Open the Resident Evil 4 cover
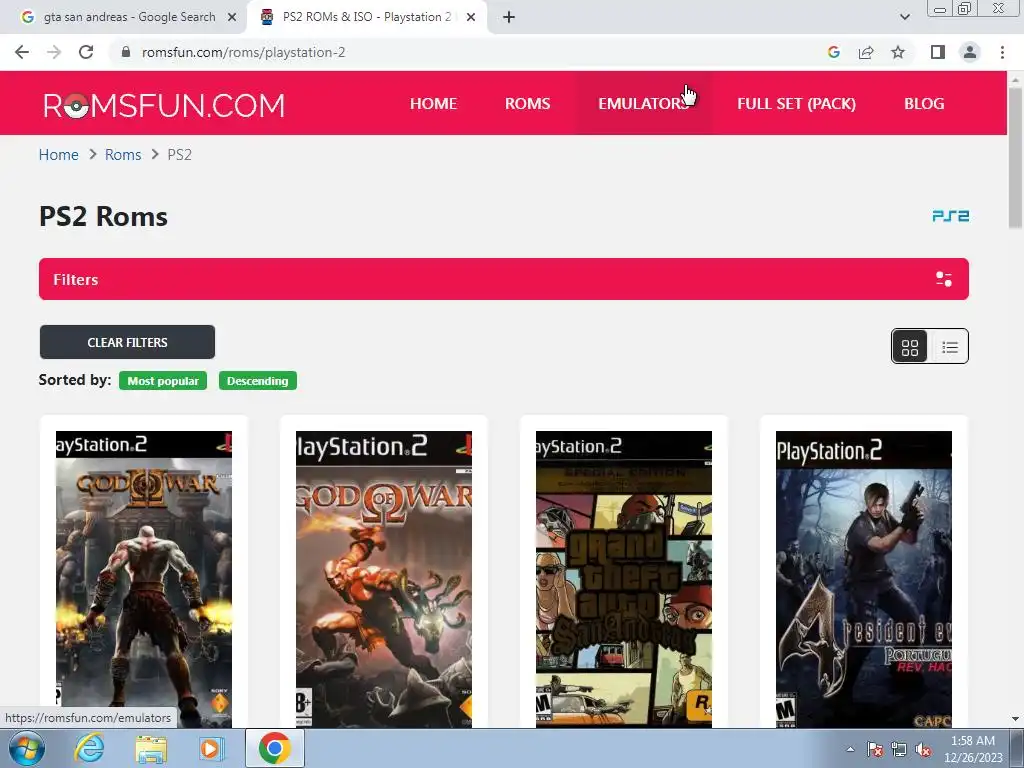1024x768 pixels. click(x=864, y=579)
